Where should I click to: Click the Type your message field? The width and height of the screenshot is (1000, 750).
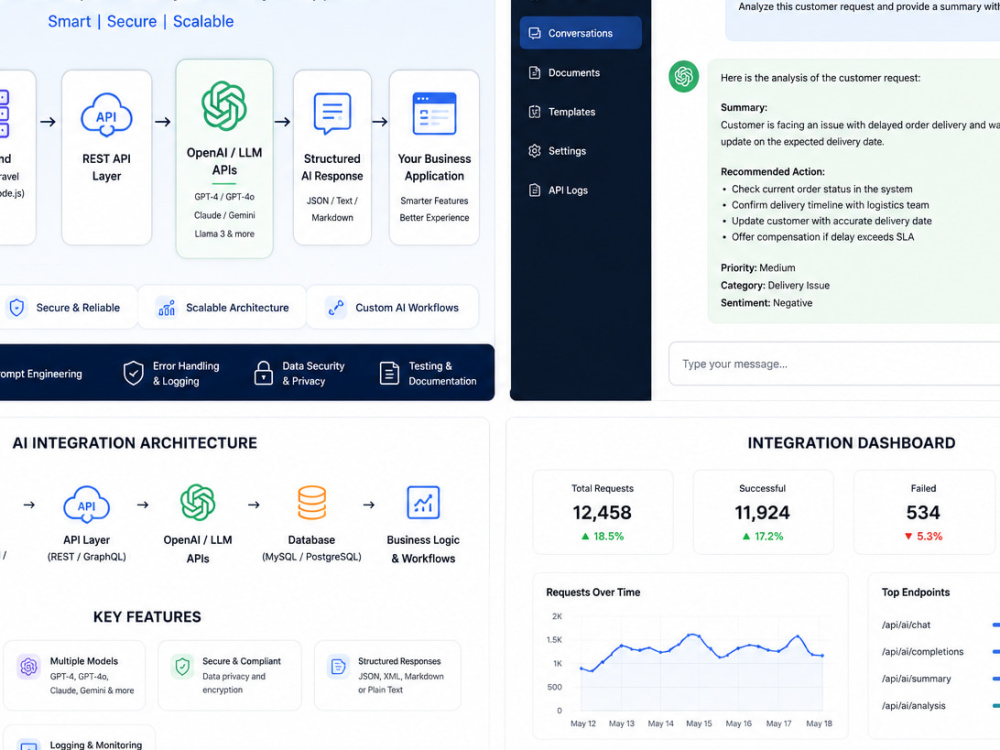(834, 364)
